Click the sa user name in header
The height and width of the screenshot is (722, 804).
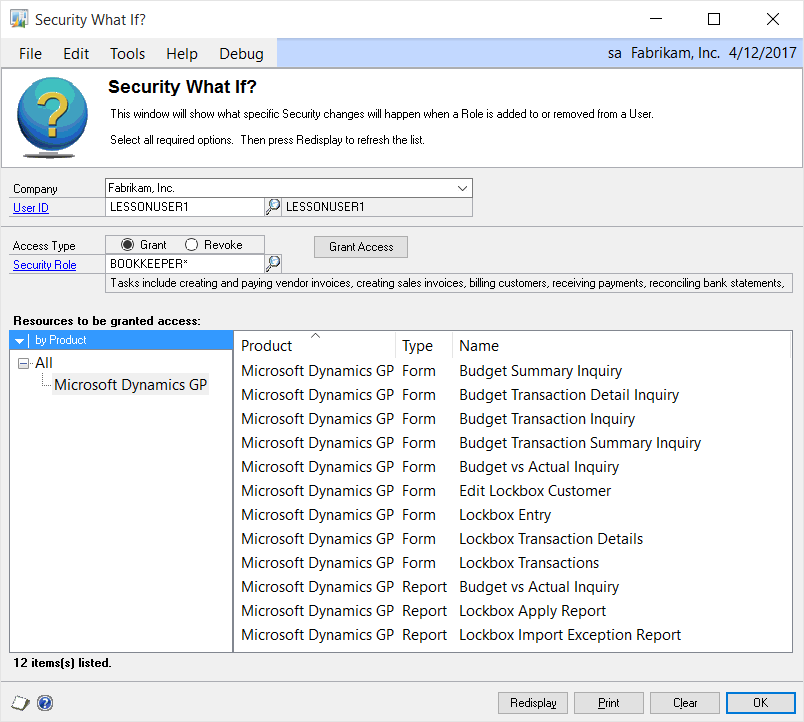tap(615, 53)
